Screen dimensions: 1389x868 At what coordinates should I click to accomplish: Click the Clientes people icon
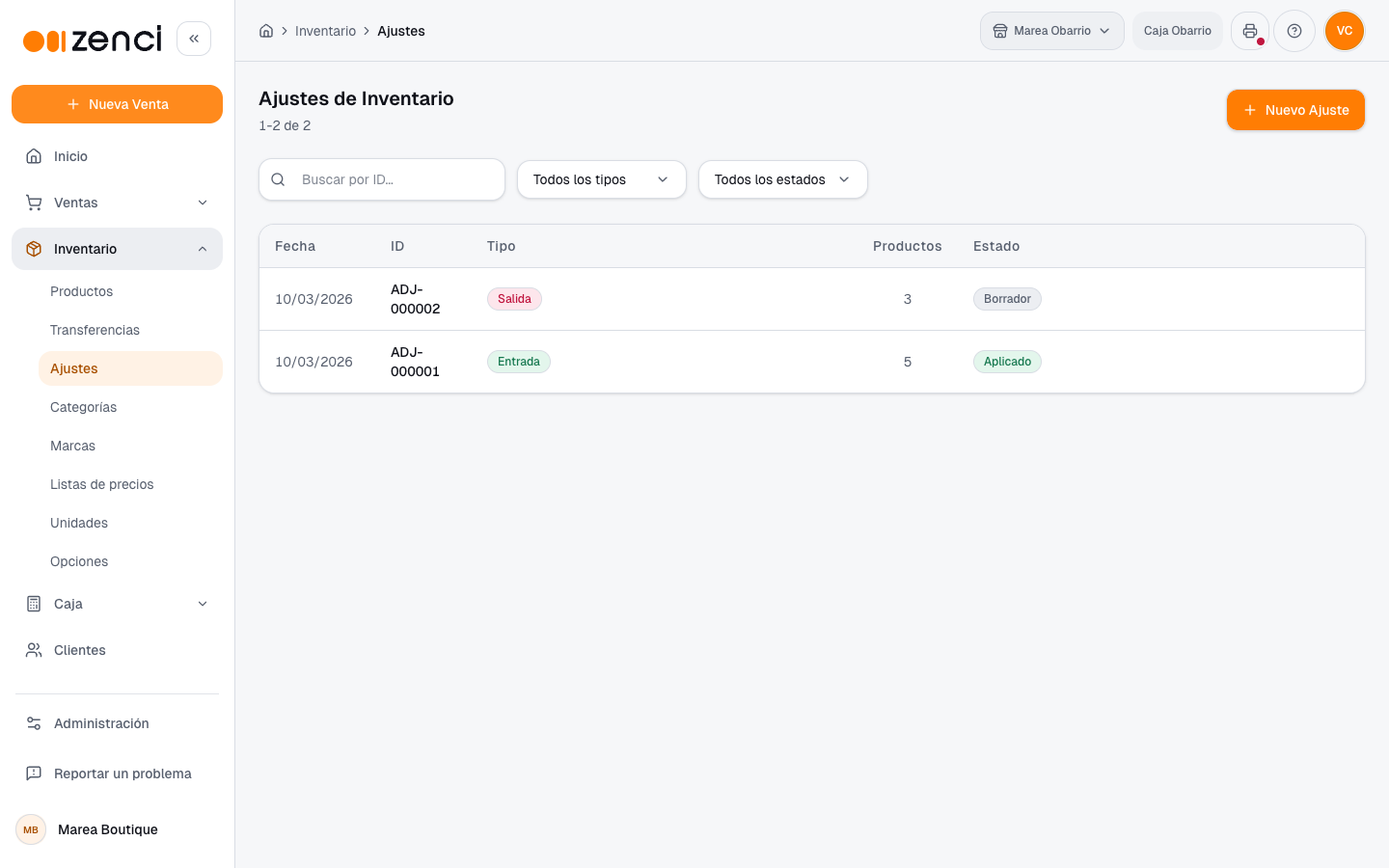34,650
